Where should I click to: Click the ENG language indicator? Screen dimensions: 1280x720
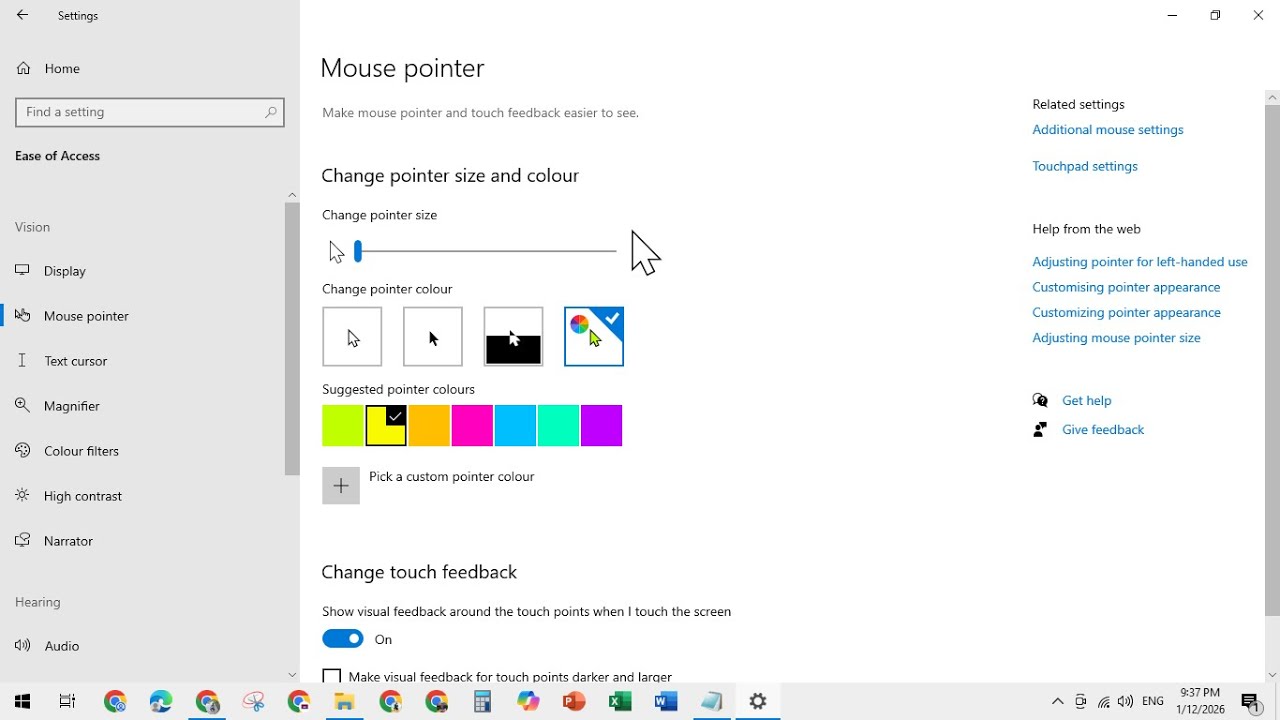pos(1153,702)
